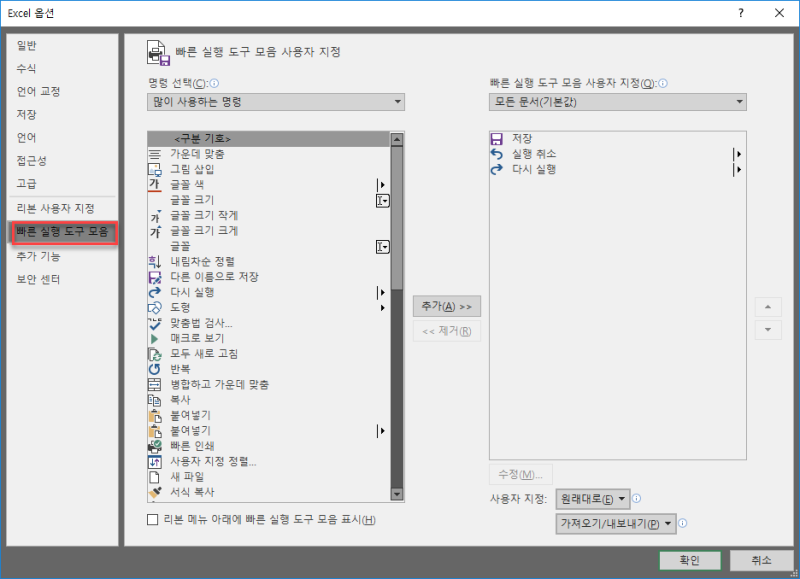Click scrollbar down arrow in command list
The width and height of the screenshot is (800, 579).
[397, 494]
